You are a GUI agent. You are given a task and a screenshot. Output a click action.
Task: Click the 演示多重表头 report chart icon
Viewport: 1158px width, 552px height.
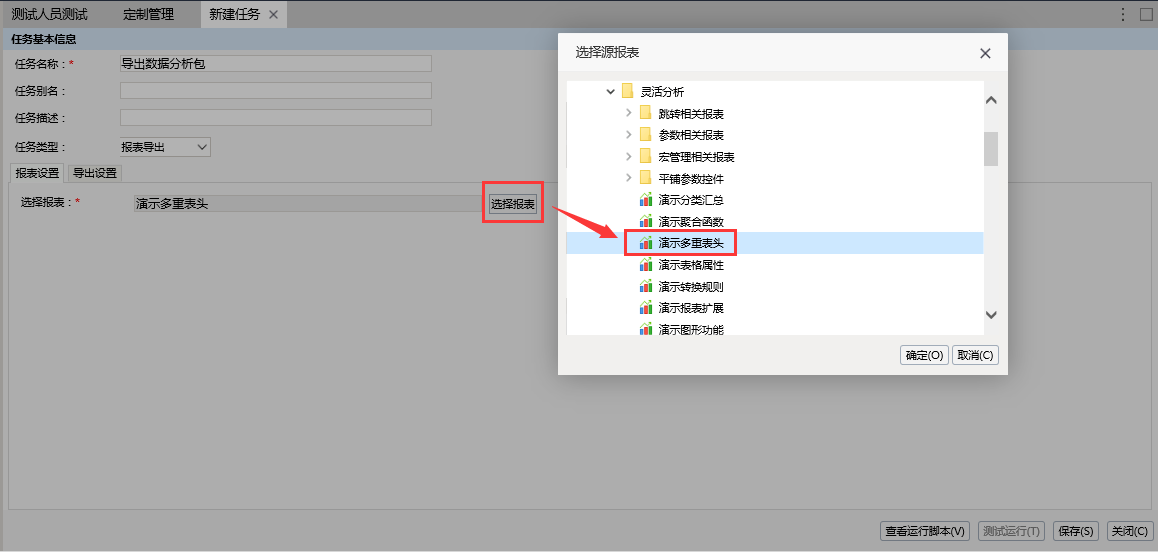[645, 242]
